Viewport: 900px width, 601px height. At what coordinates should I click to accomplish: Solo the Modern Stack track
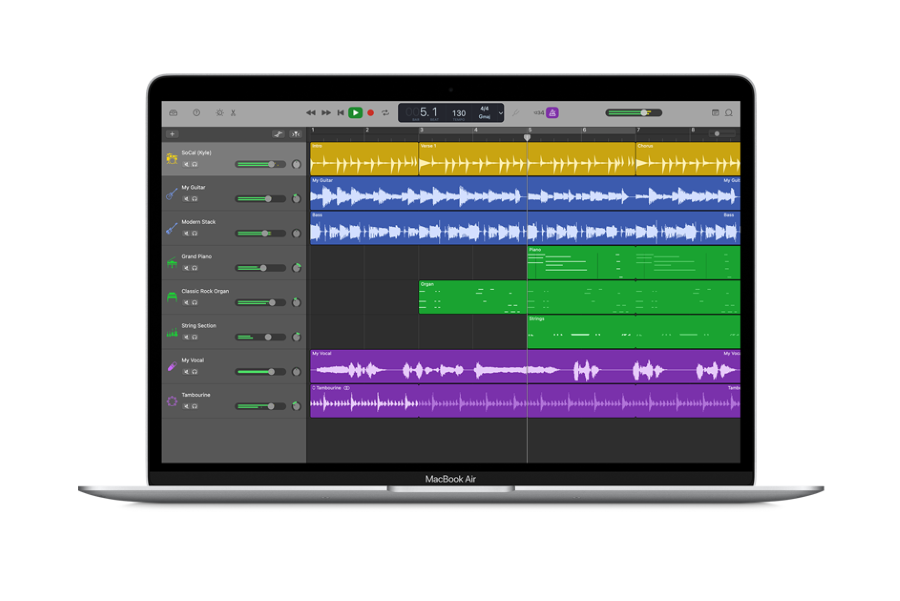[195, 234]
